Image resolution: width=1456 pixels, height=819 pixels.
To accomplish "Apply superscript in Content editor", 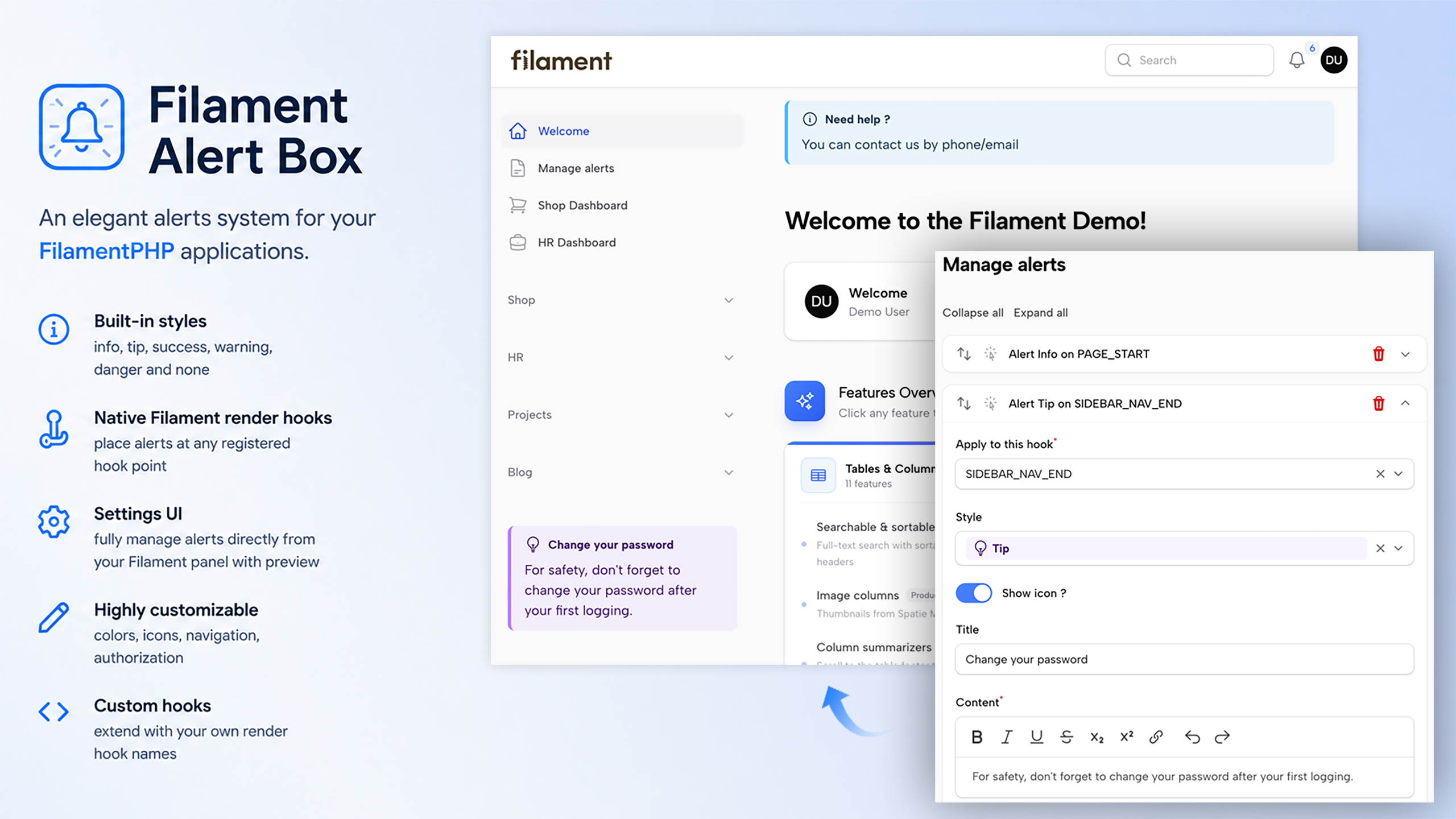I will pos(1127,737).
